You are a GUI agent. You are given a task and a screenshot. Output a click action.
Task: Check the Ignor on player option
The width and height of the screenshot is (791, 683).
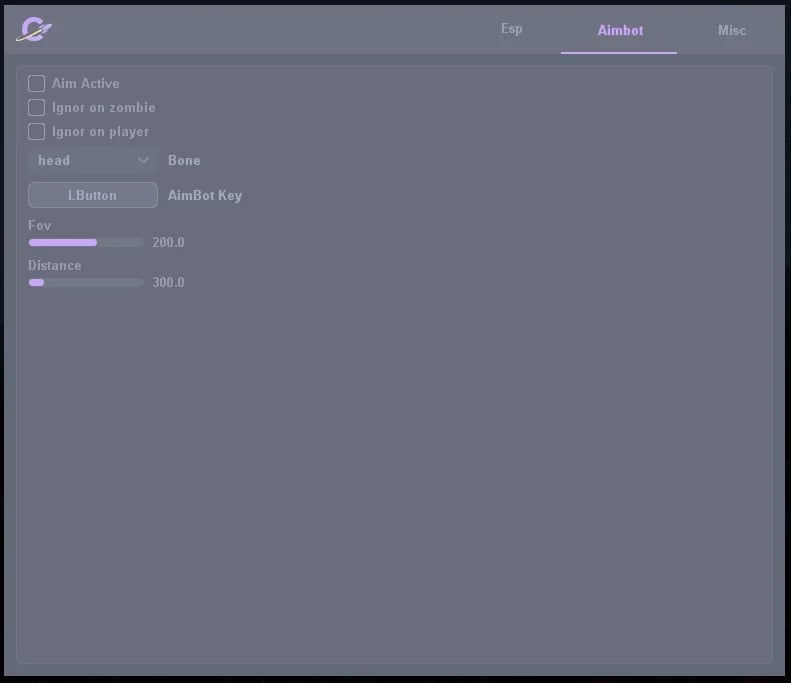pos(36,132)
